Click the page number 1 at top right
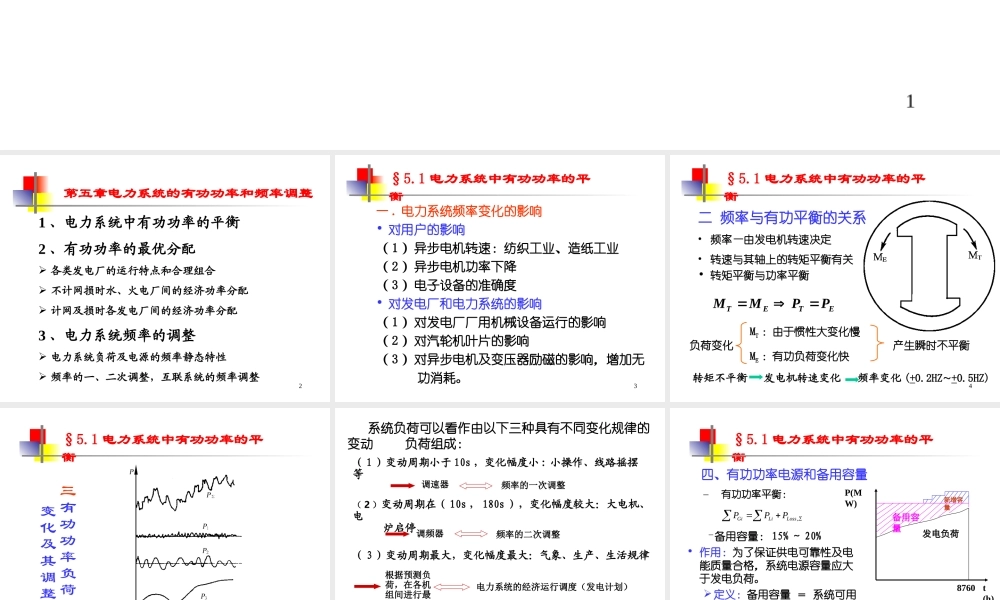 coord(910,101)
